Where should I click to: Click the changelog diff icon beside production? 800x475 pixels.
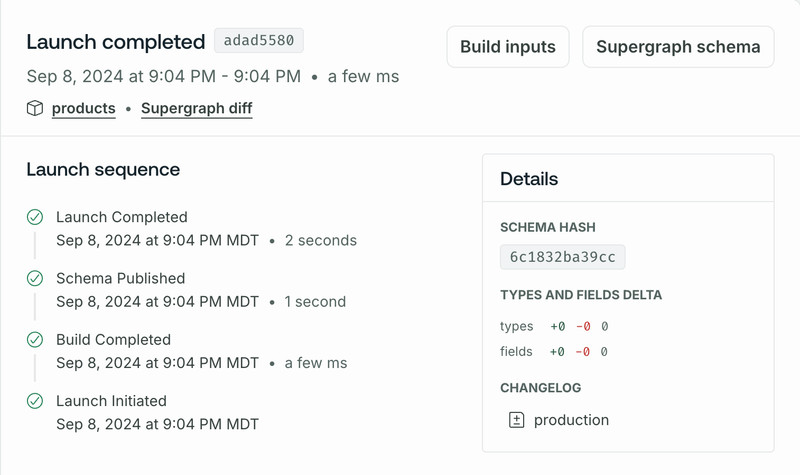click(516, 420)
